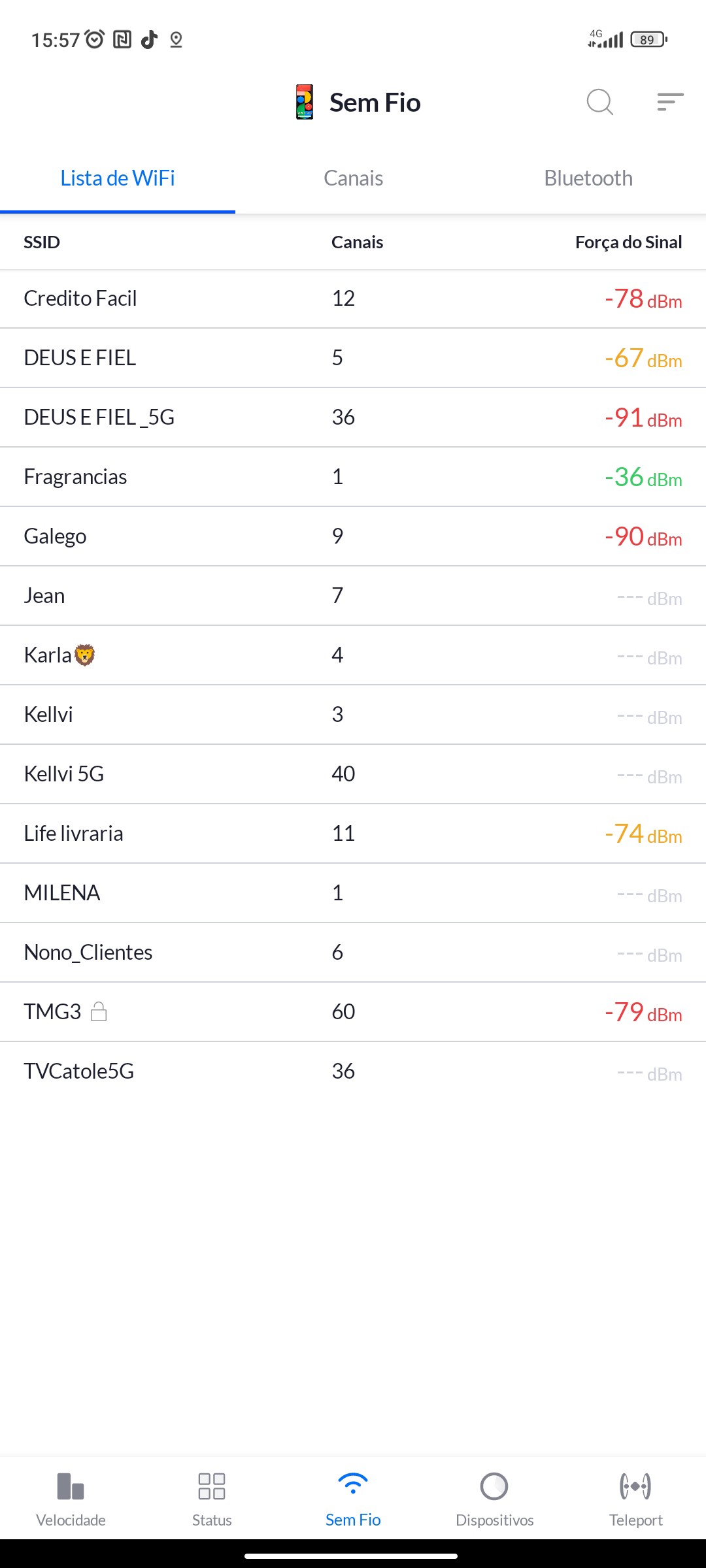Viewport: 706px width, 1568px height.
Task: Tap the phone device icon beside Sem Fio
Action: click(305, 102)
